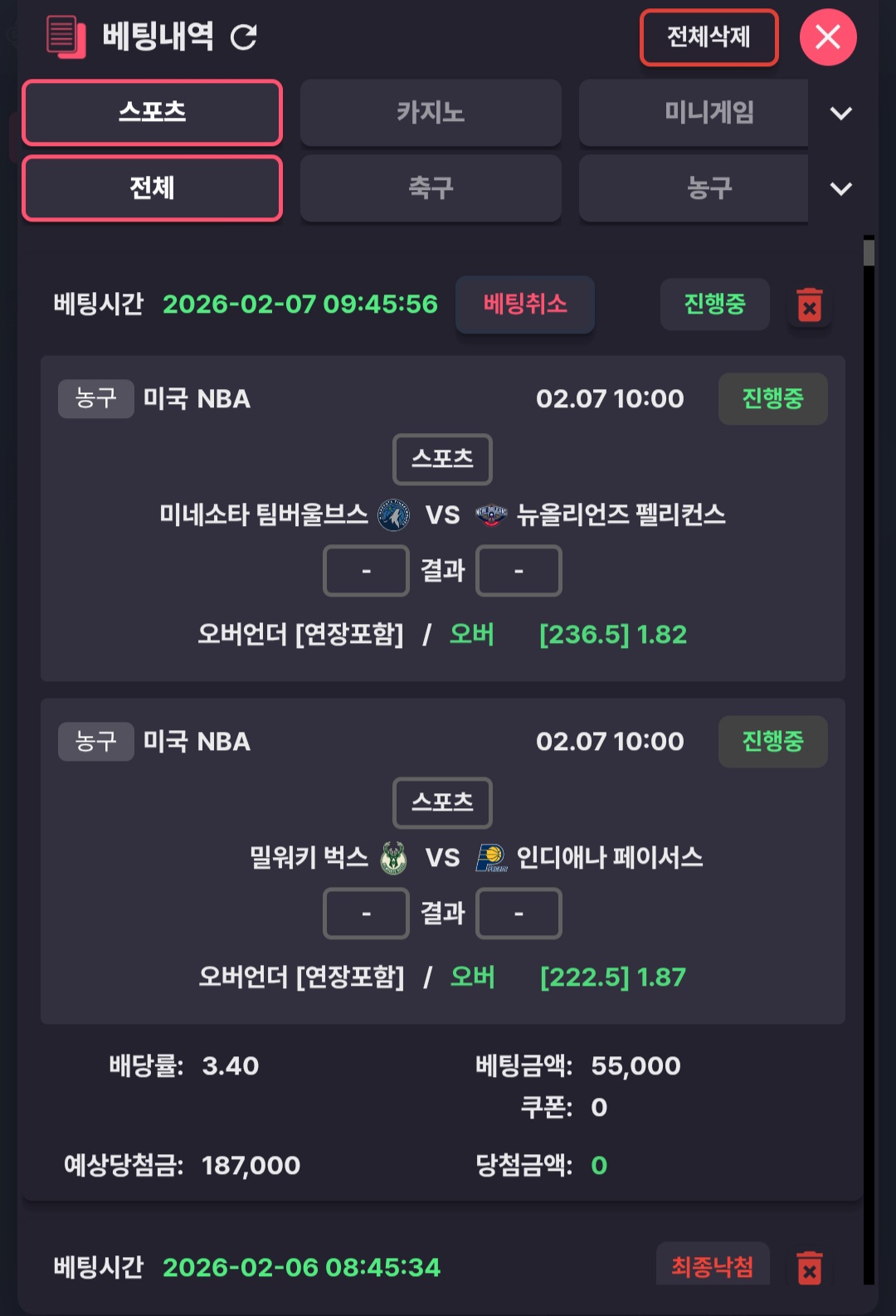
Task: Expand the game category chevron next to 미니게임
Action: (x=841, y=113)
